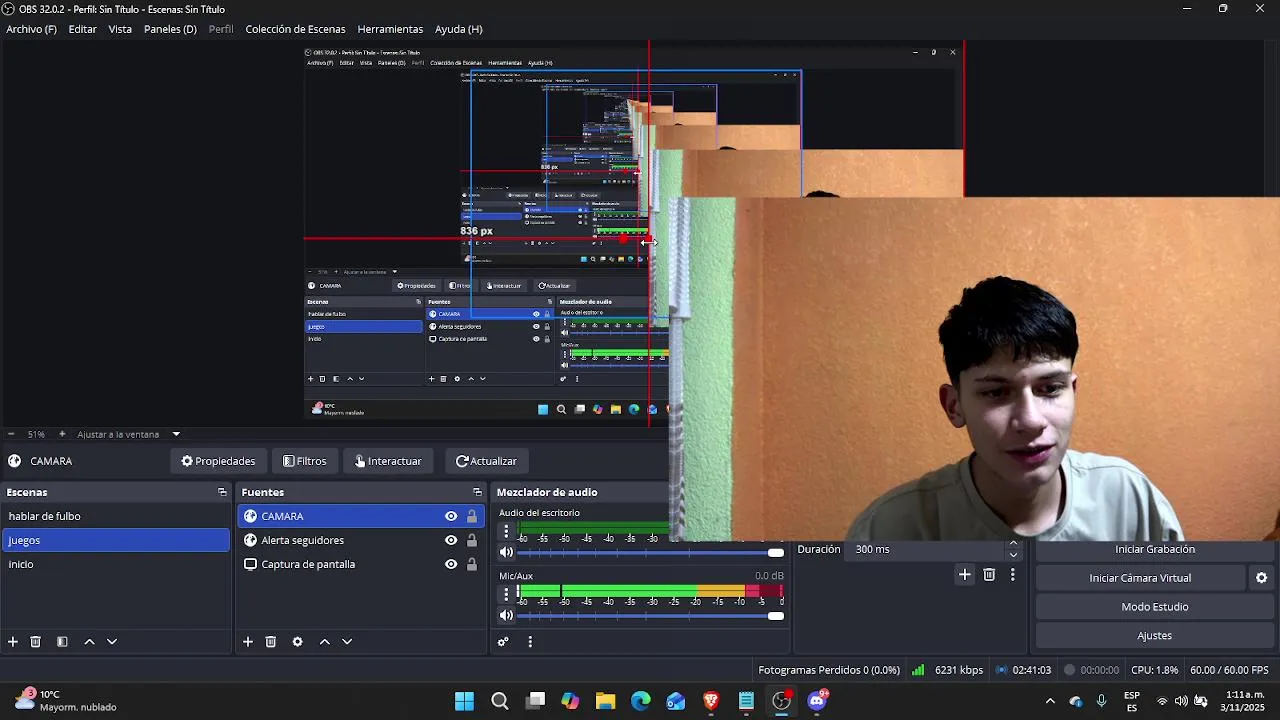
Task: Adjust Mic/Aux volume slider
Action: click(650, 616)
